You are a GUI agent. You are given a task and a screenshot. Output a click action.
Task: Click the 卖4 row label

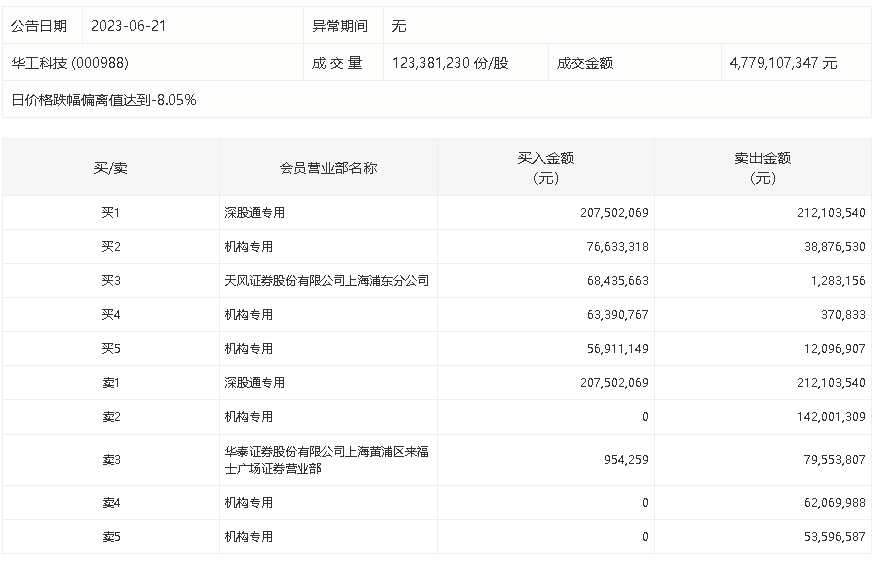tap(110, 503)
